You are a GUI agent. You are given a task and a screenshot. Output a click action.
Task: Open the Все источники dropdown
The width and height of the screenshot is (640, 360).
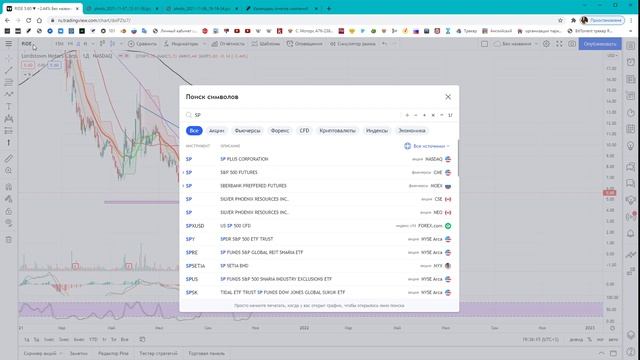pos(427,146)
